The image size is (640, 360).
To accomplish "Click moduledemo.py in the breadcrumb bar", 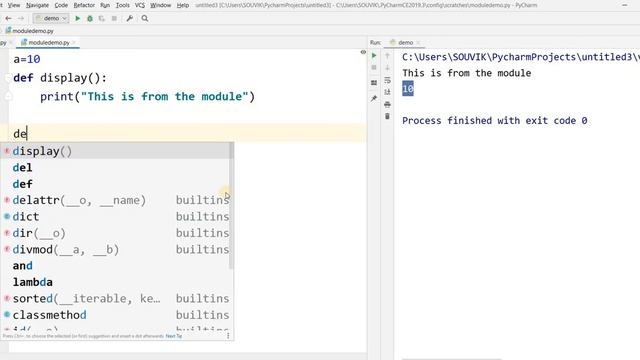I will coord(29,31).
